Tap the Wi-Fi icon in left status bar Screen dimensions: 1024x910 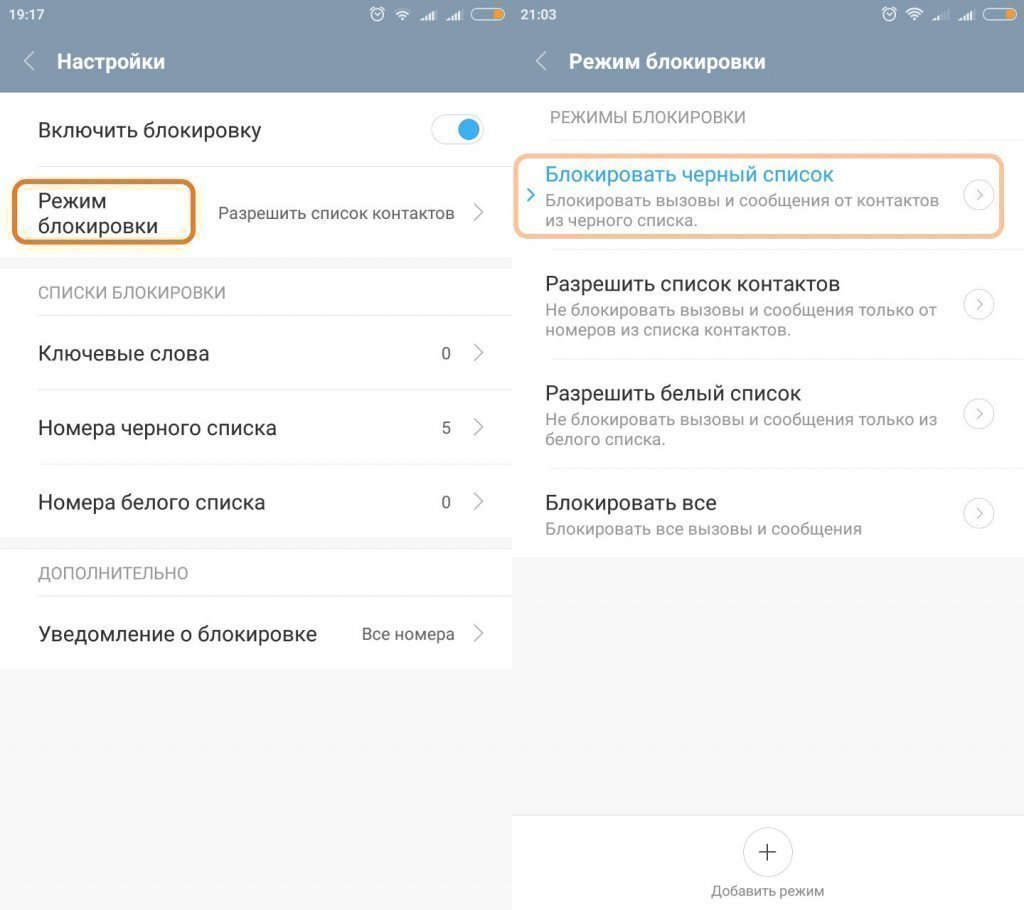tap(402, 14)
